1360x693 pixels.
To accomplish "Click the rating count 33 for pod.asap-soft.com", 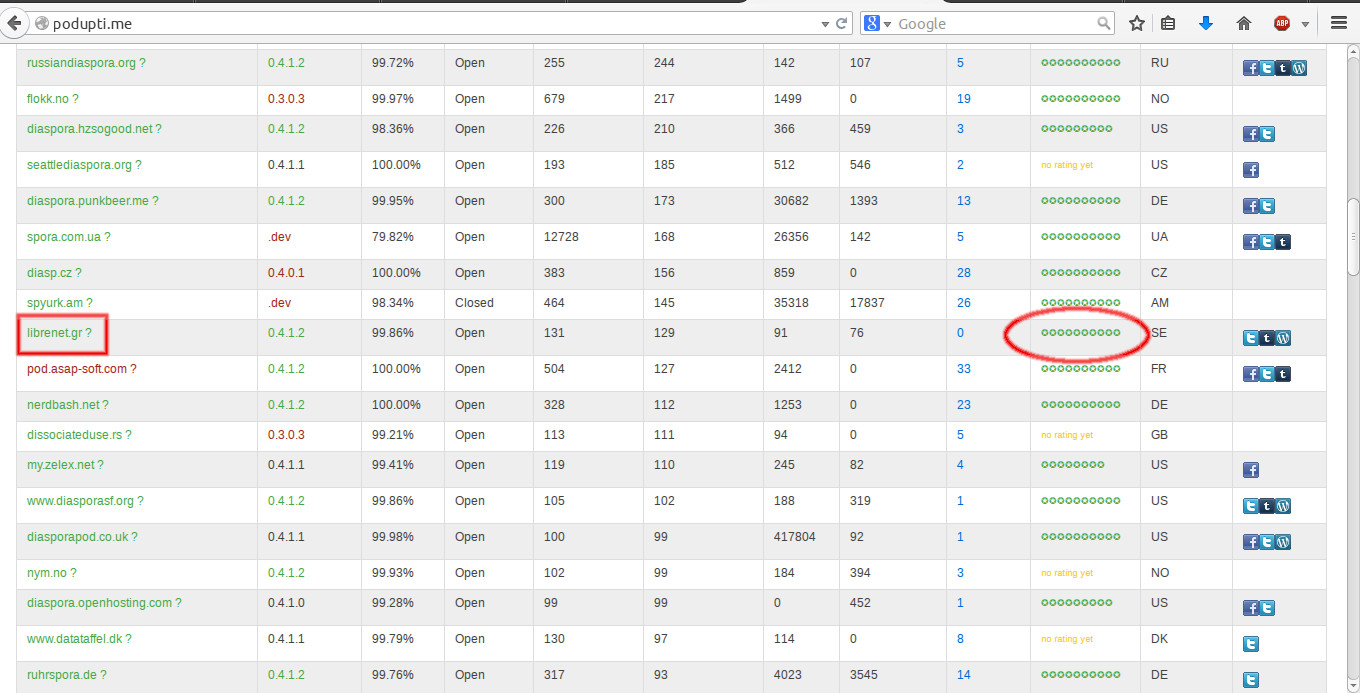I will pyautogui.click(x=964, y=369).
